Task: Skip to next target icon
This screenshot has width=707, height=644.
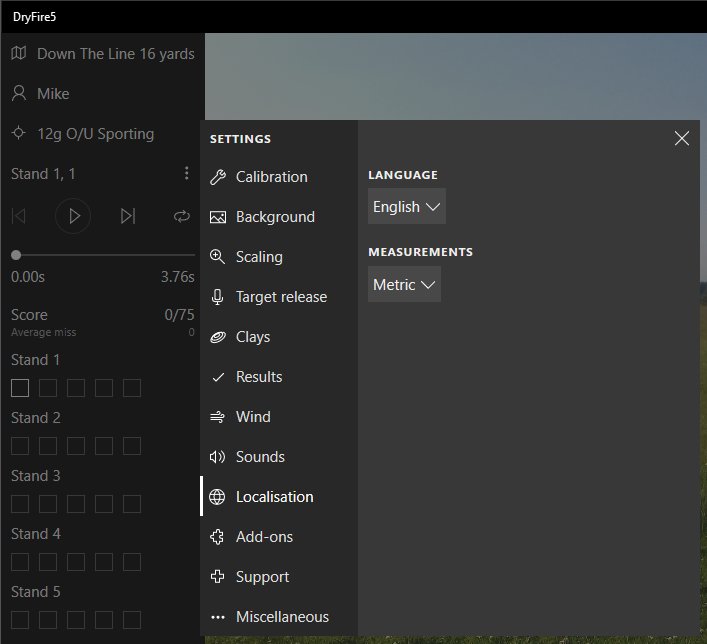Action: click(127, 216)
